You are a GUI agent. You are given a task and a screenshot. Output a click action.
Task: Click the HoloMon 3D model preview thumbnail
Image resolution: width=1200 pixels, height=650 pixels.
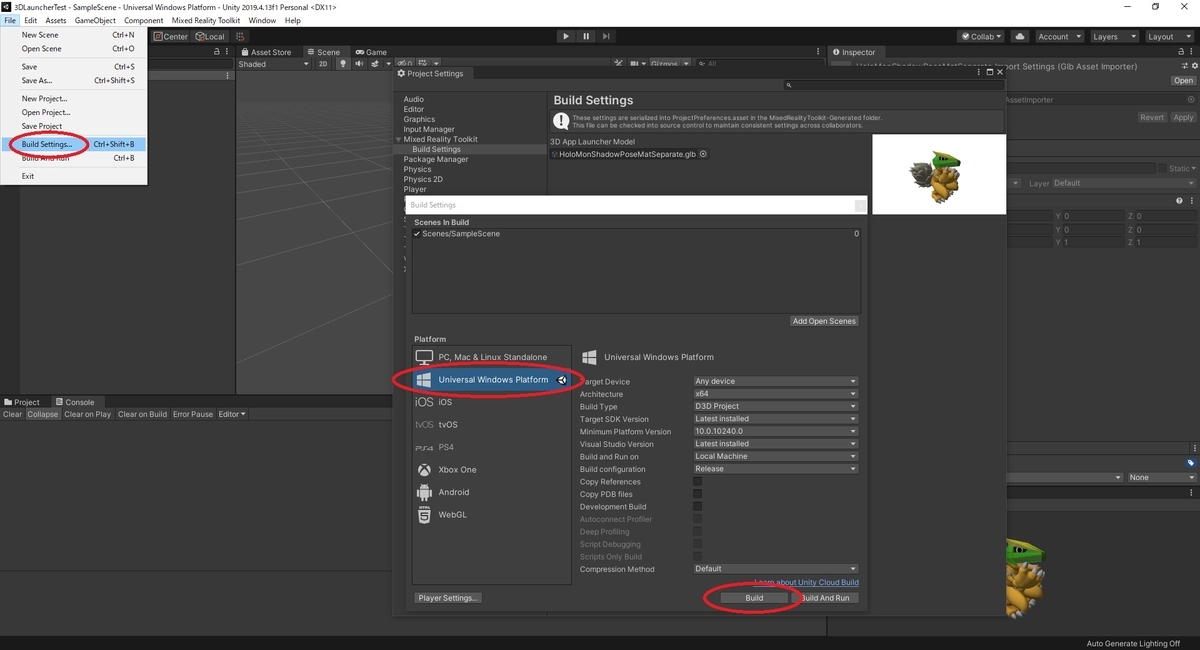[x=938, y=174]
